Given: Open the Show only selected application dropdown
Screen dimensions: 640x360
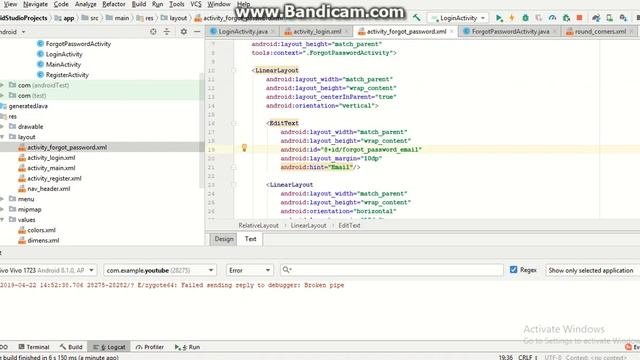Looking at the screenshot, I should (x=592, y=270).
